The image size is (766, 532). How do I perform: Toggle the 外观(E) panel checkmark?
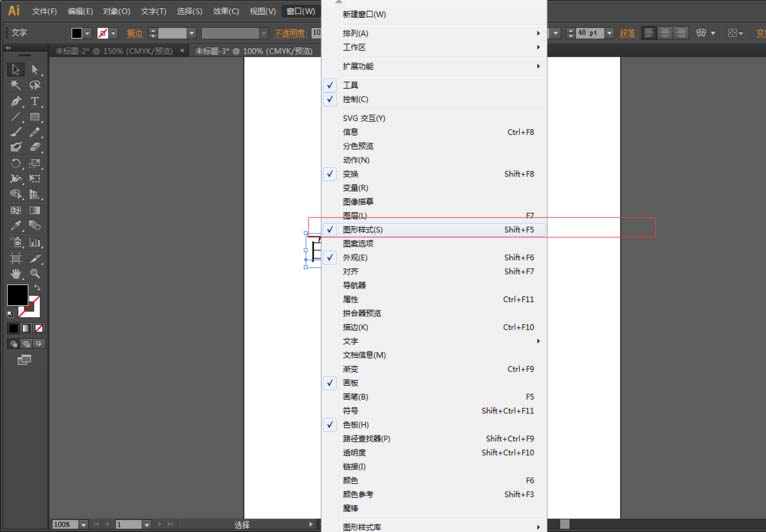point(434,257)
